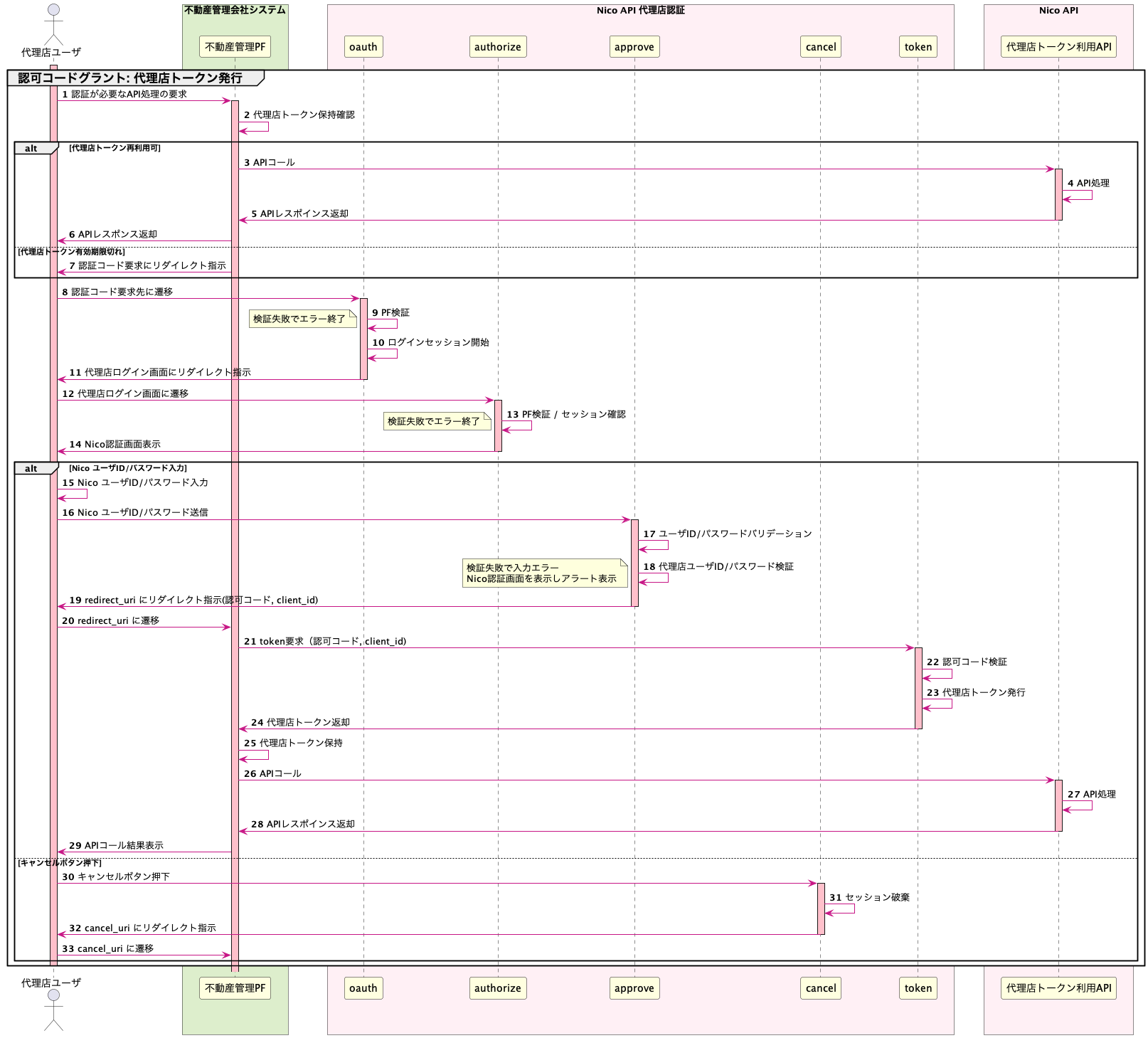The width and height of the screenshot is (1148, 1038).
Task: Click message 9 PF検証
Action: click(x=390, y=312)
